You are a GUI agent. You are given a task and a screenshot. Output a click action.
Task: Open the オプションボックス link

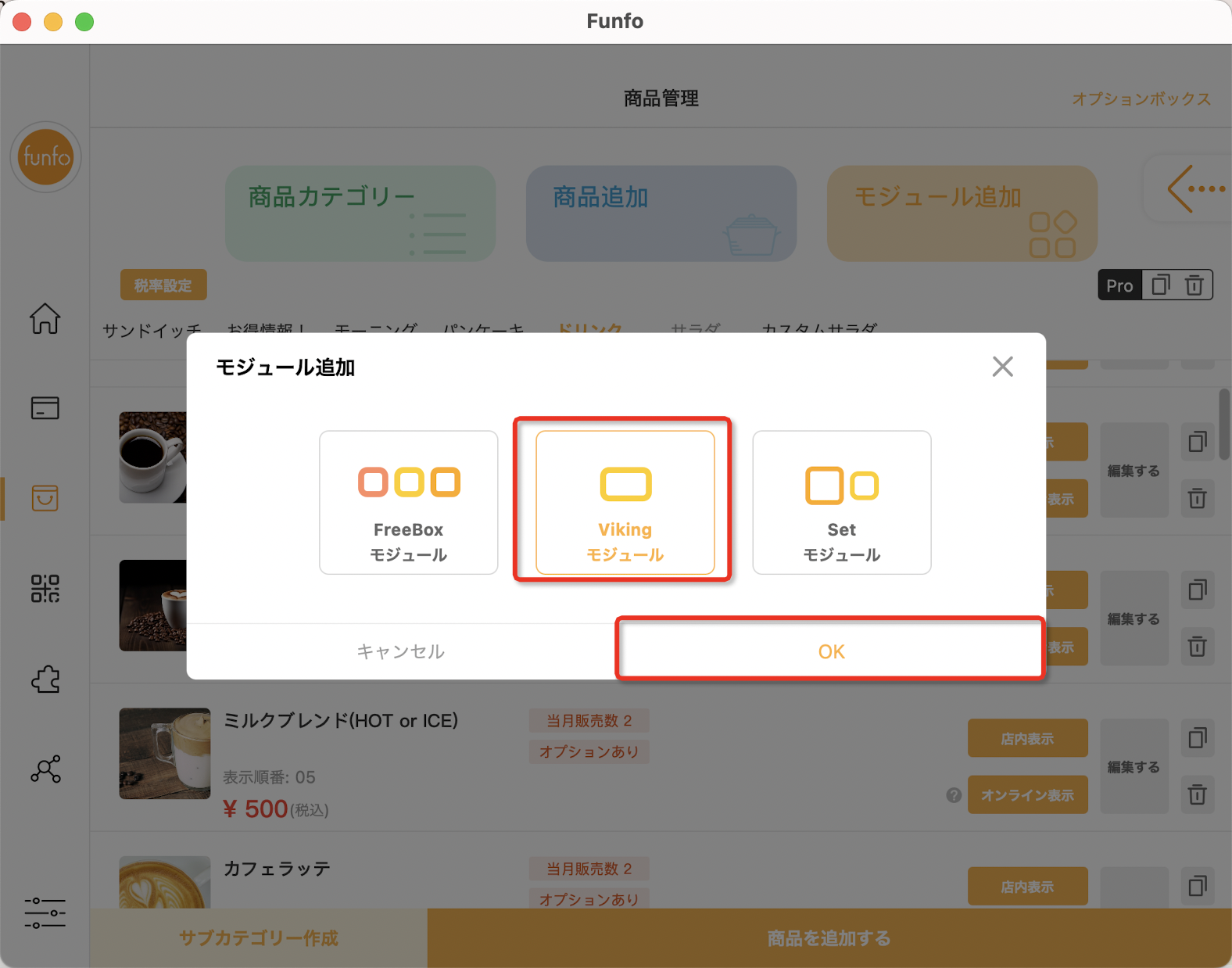[1141, 99]
